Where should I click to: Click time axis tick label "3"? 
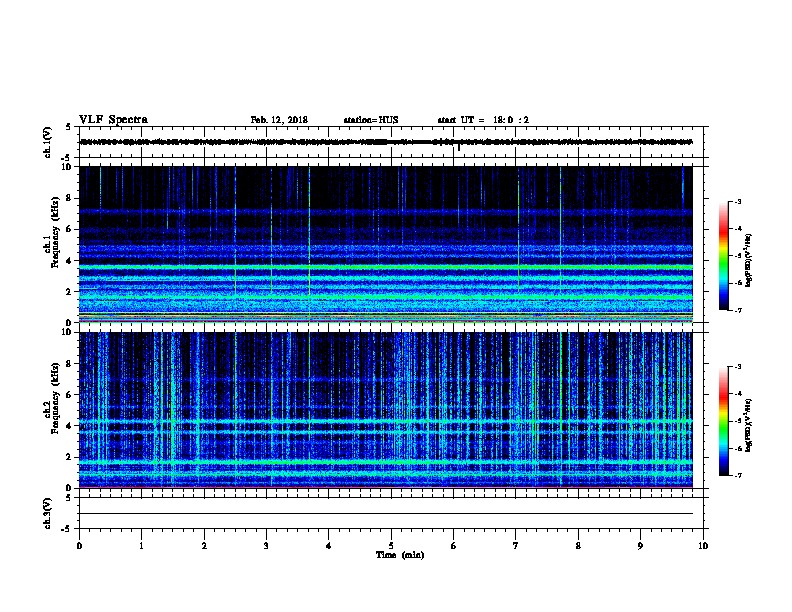267,546
